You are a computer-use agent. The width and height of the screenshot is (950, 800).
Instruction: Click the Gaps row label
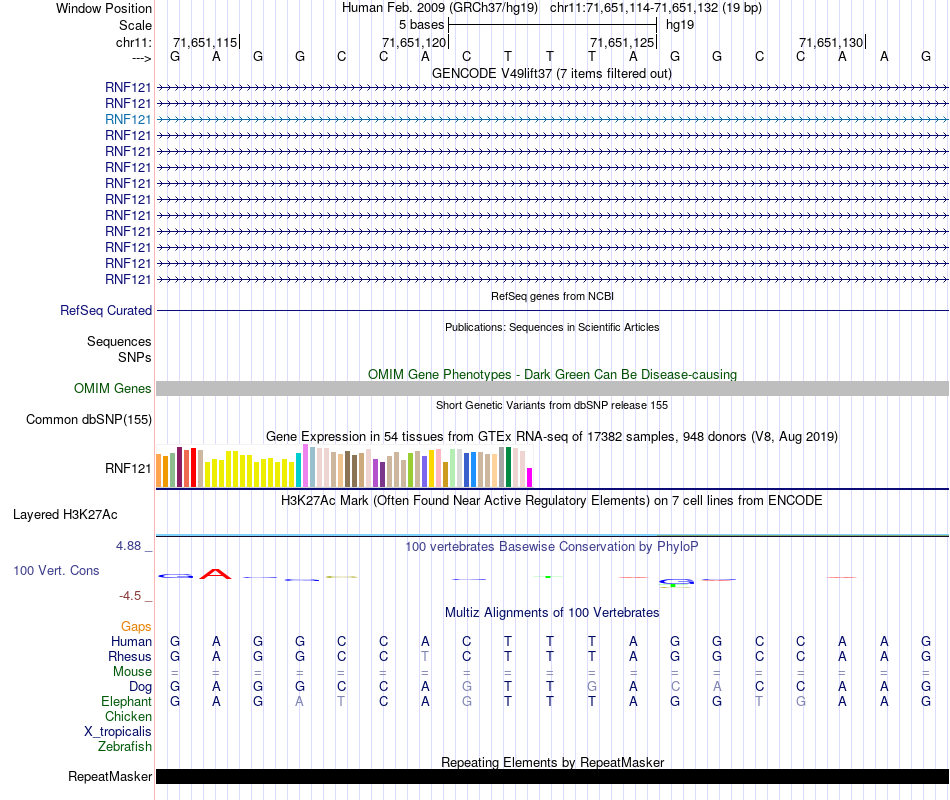point(136,627)
